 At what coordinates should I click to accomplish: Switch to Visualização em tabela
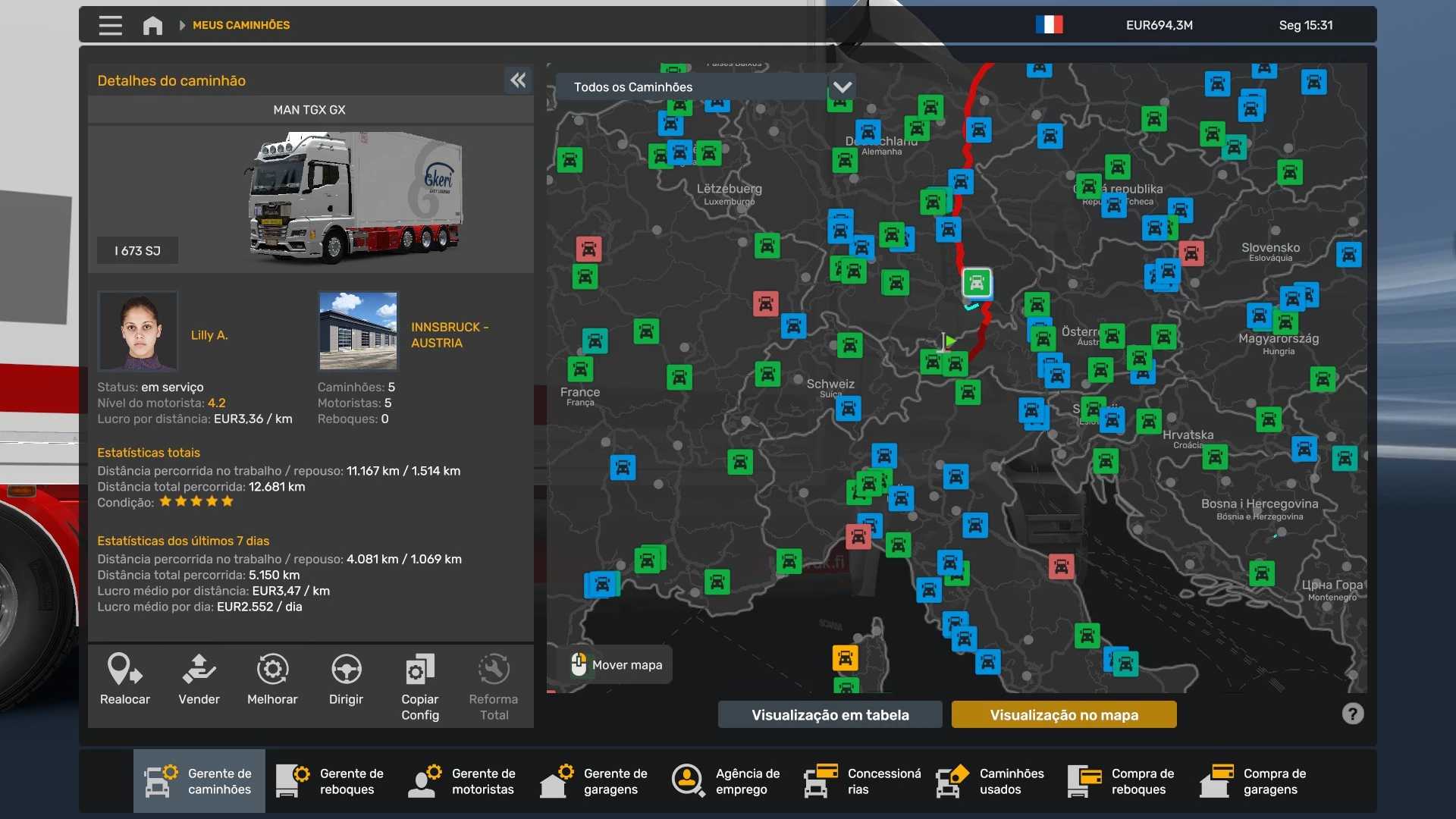(830, 714)
